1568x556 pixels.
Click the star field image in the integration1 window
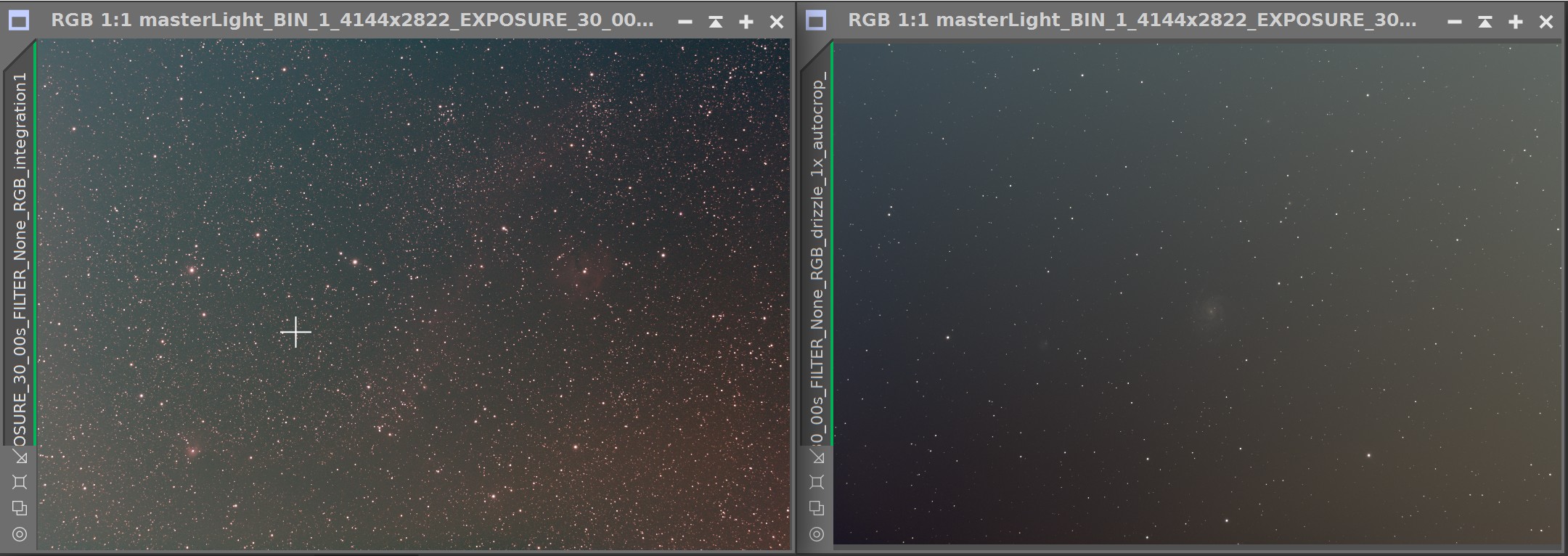(x=413, y=294)
